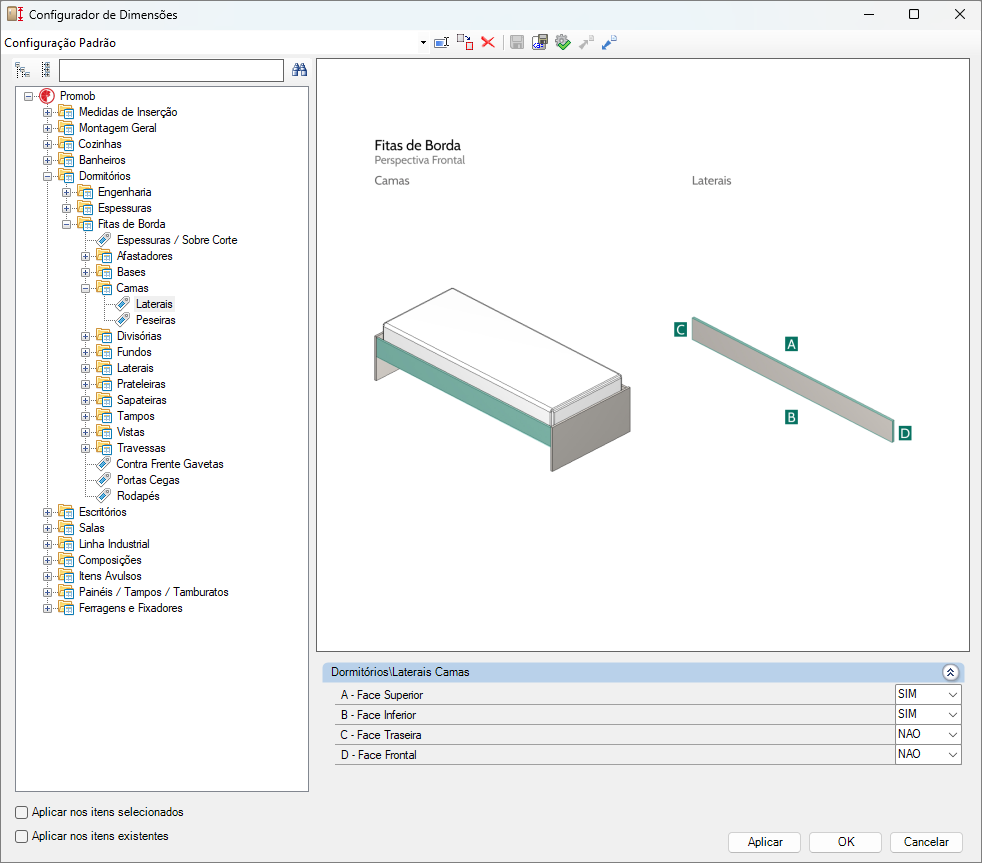This screenshot has height=863, width=982.
Task: Expand the Cozinhas tree folder
Action: [48, 144]
